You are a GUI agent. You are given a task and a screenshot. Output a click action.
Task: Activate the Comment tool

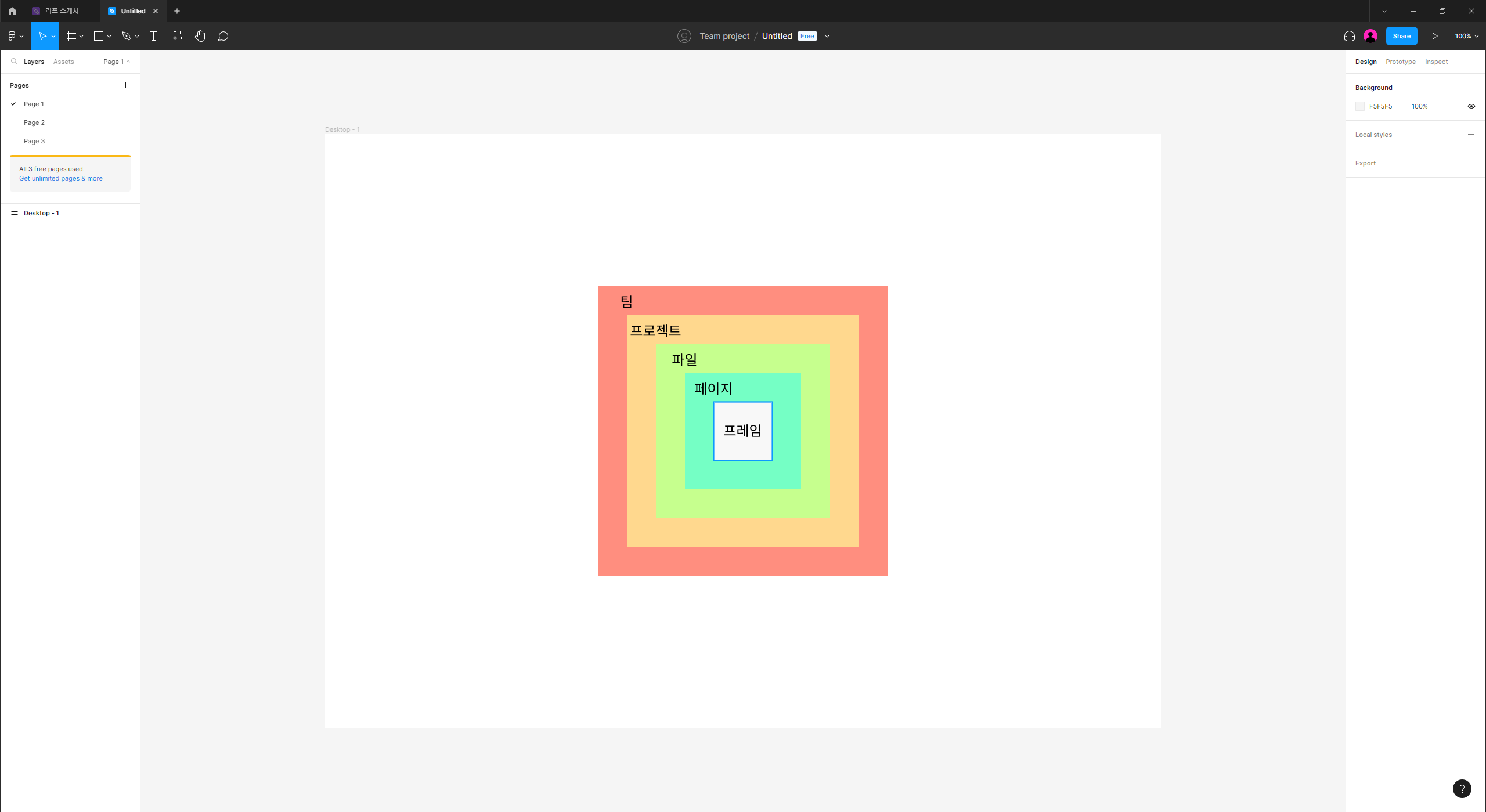(x=223, y=36)
